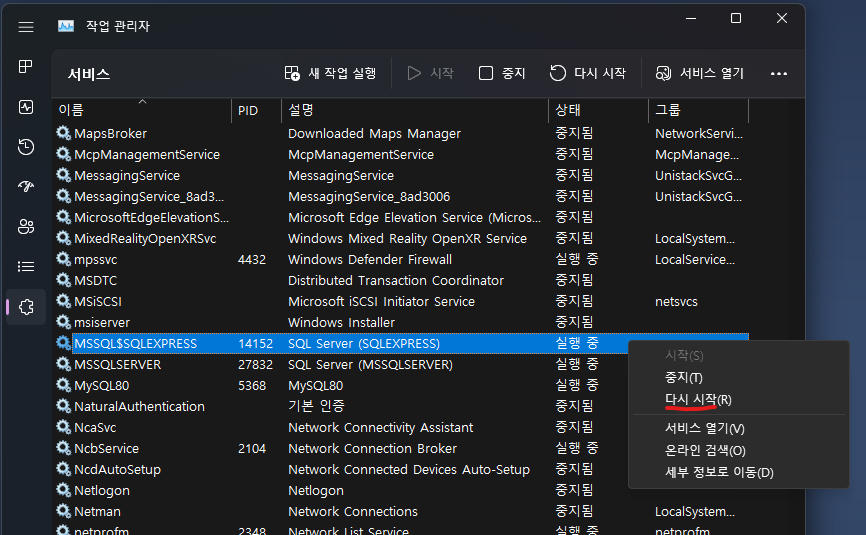Open the Details list icon in sidebar
The image size is (866, 535).
coord(25,267)
